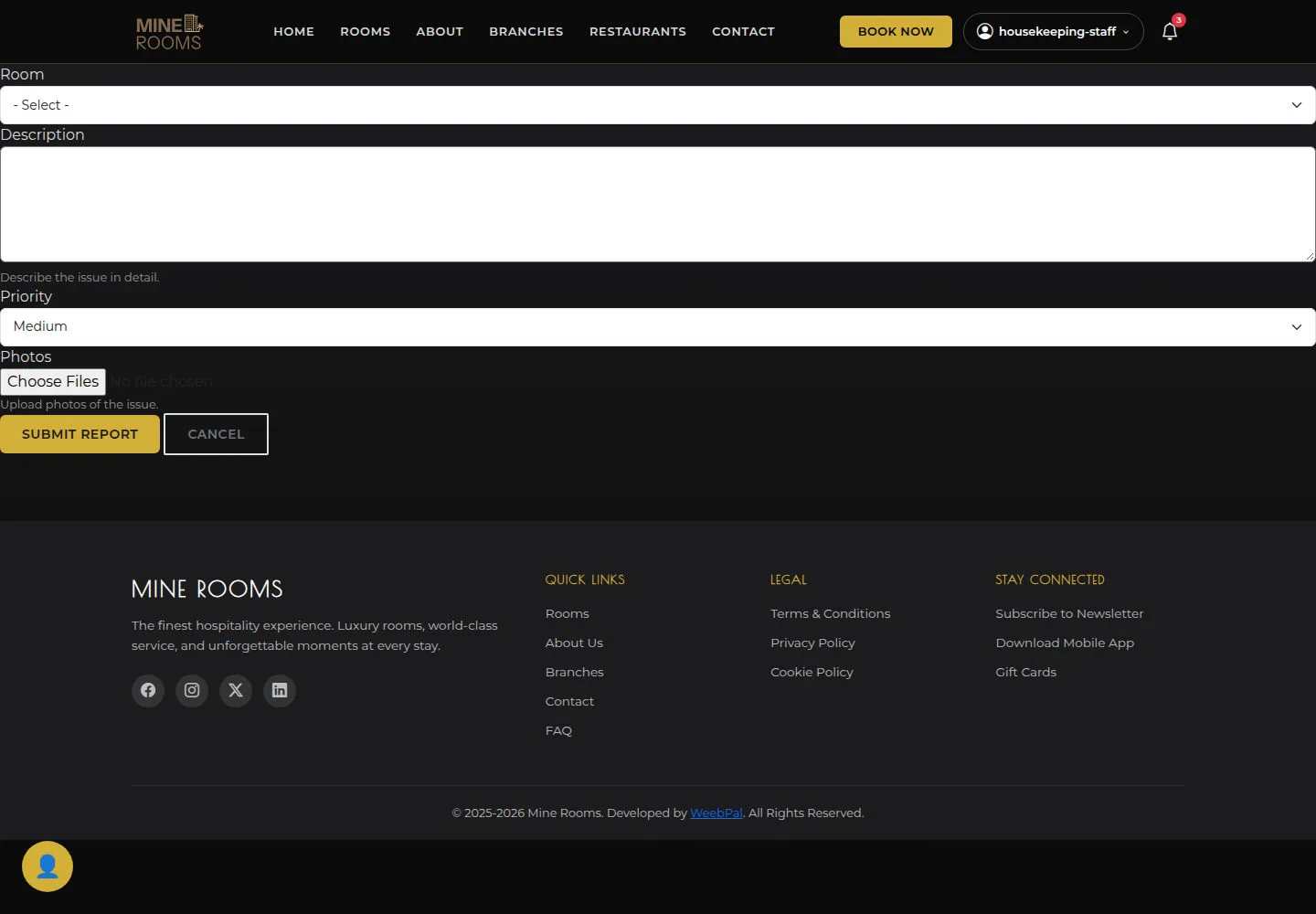Open the Cookie Policy link

(812, 672)
